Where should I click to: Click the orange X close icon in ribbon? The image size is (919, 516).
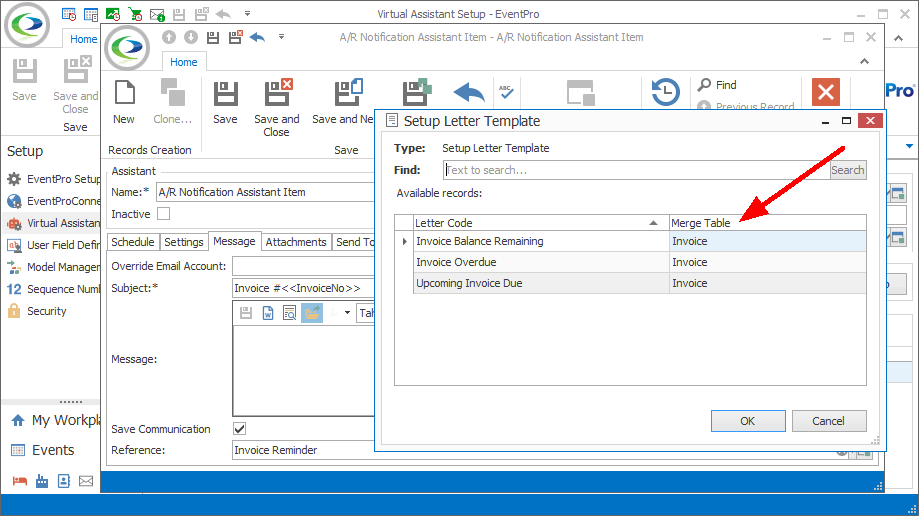pos(826,92)
